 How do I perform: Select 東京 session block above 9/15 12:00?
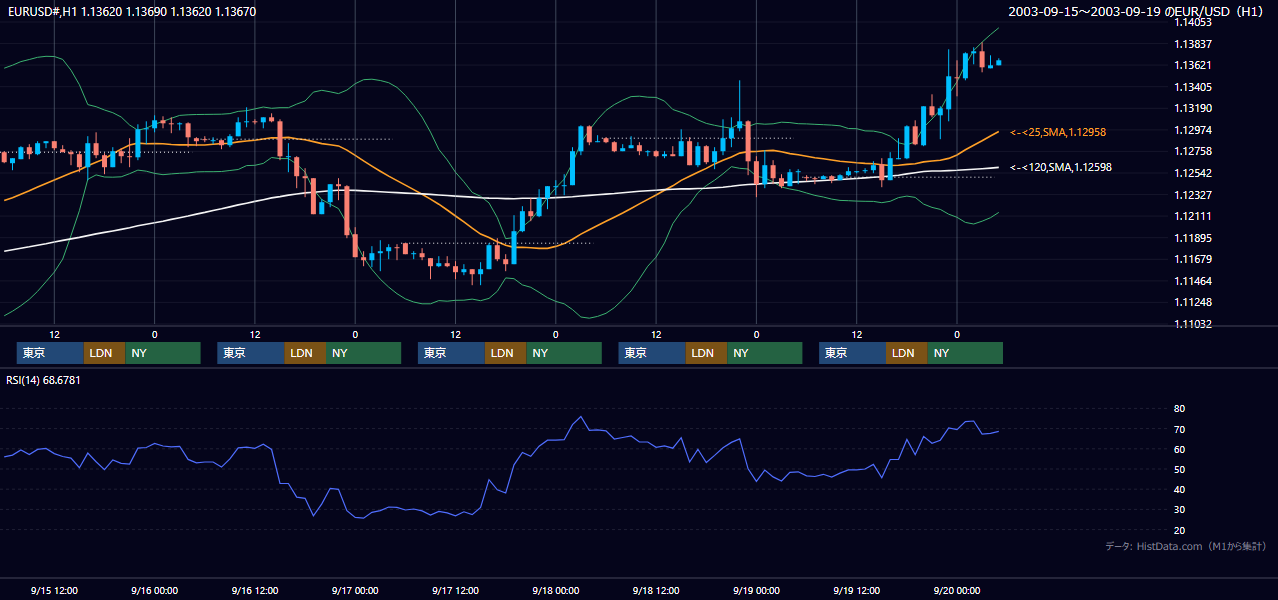[50, 353]
